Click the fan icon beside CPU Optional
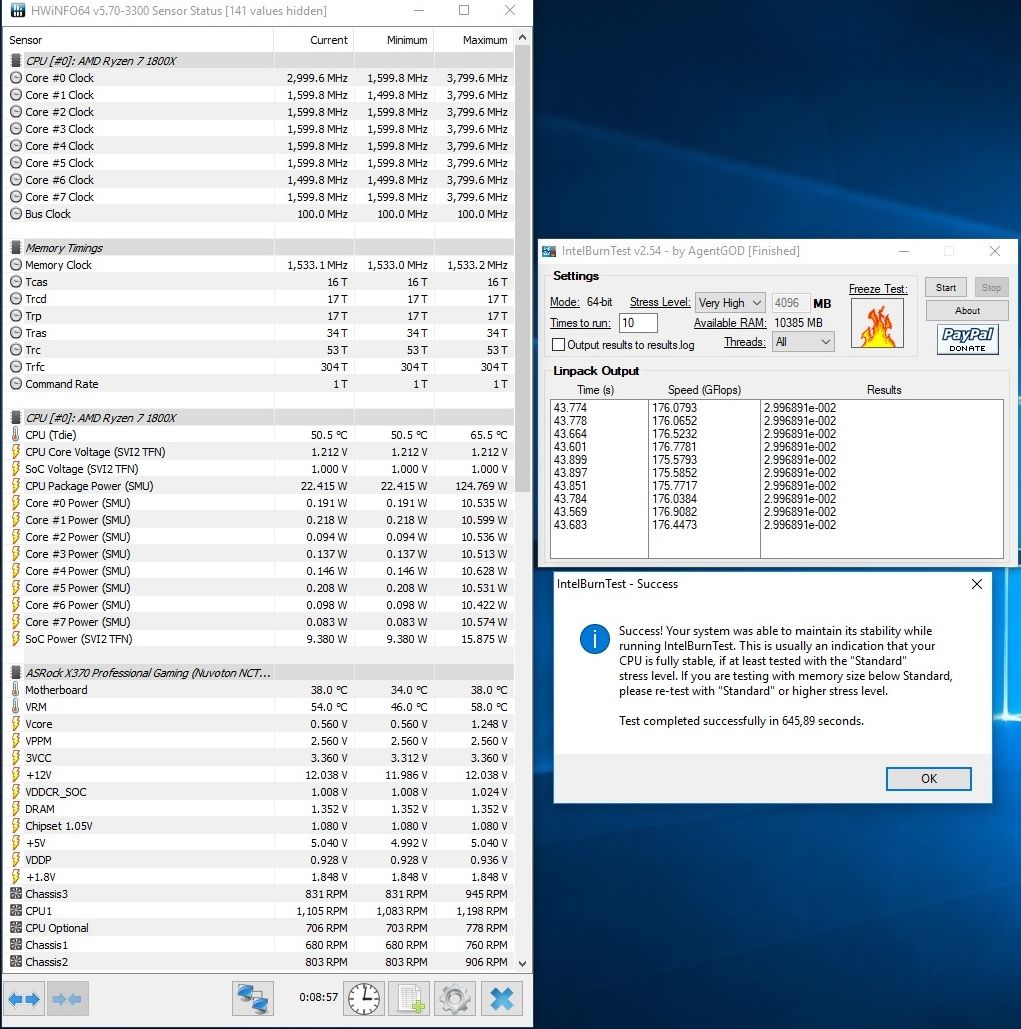 [16, 927]
